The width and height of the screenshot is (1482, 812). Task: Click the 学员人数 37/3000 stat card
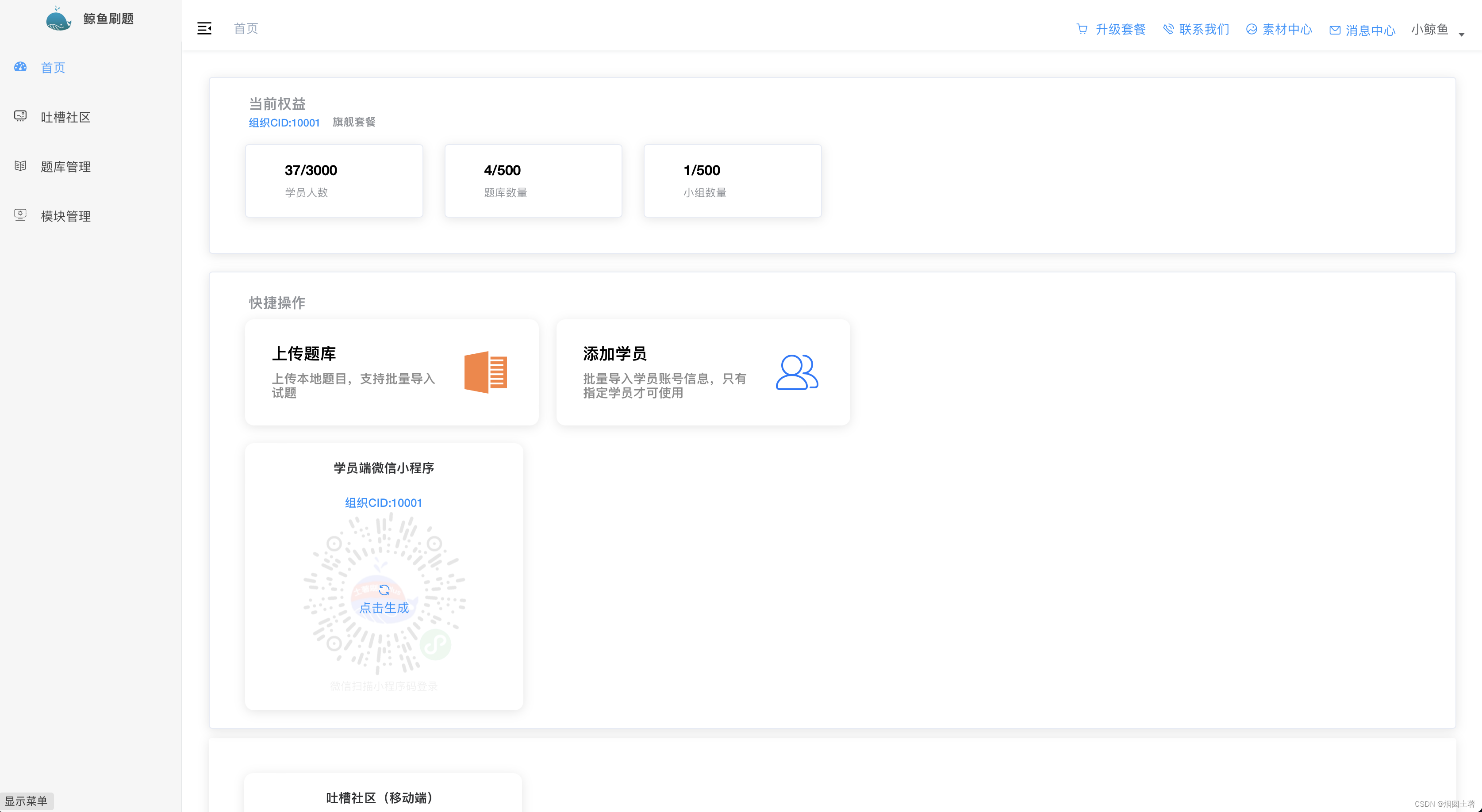coord(334,180)
